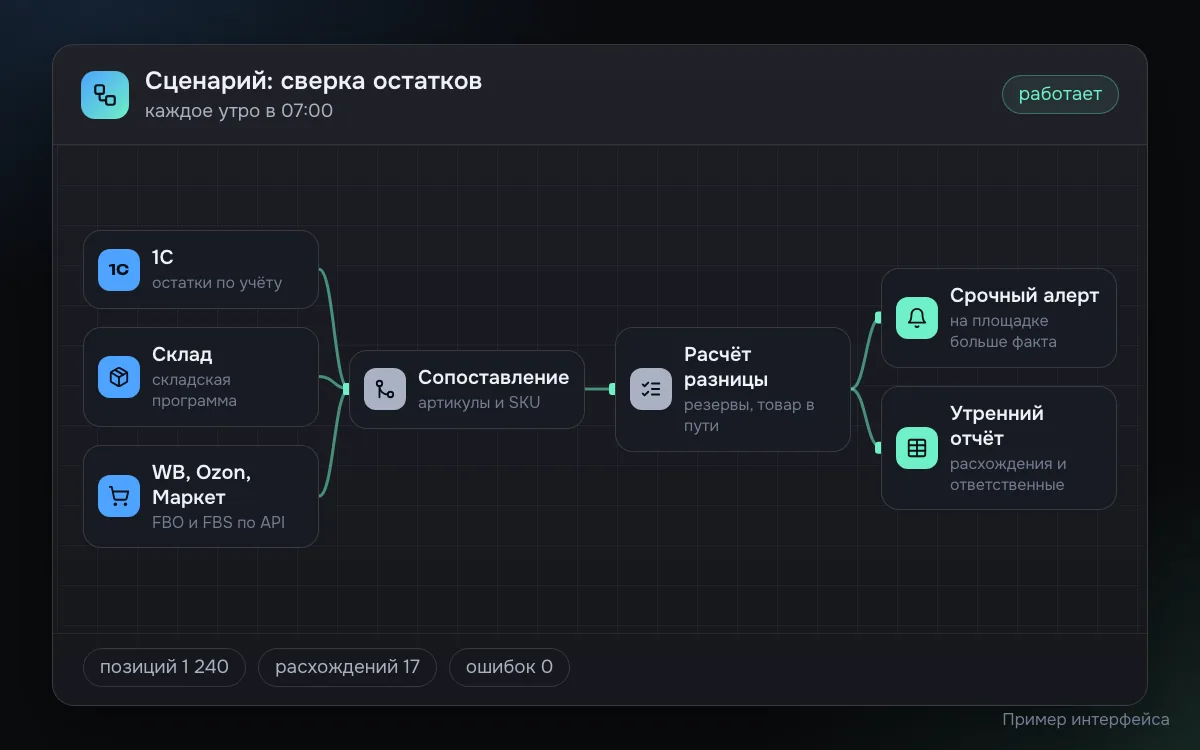Click на площадке больше факта text

coord(1003,331)
